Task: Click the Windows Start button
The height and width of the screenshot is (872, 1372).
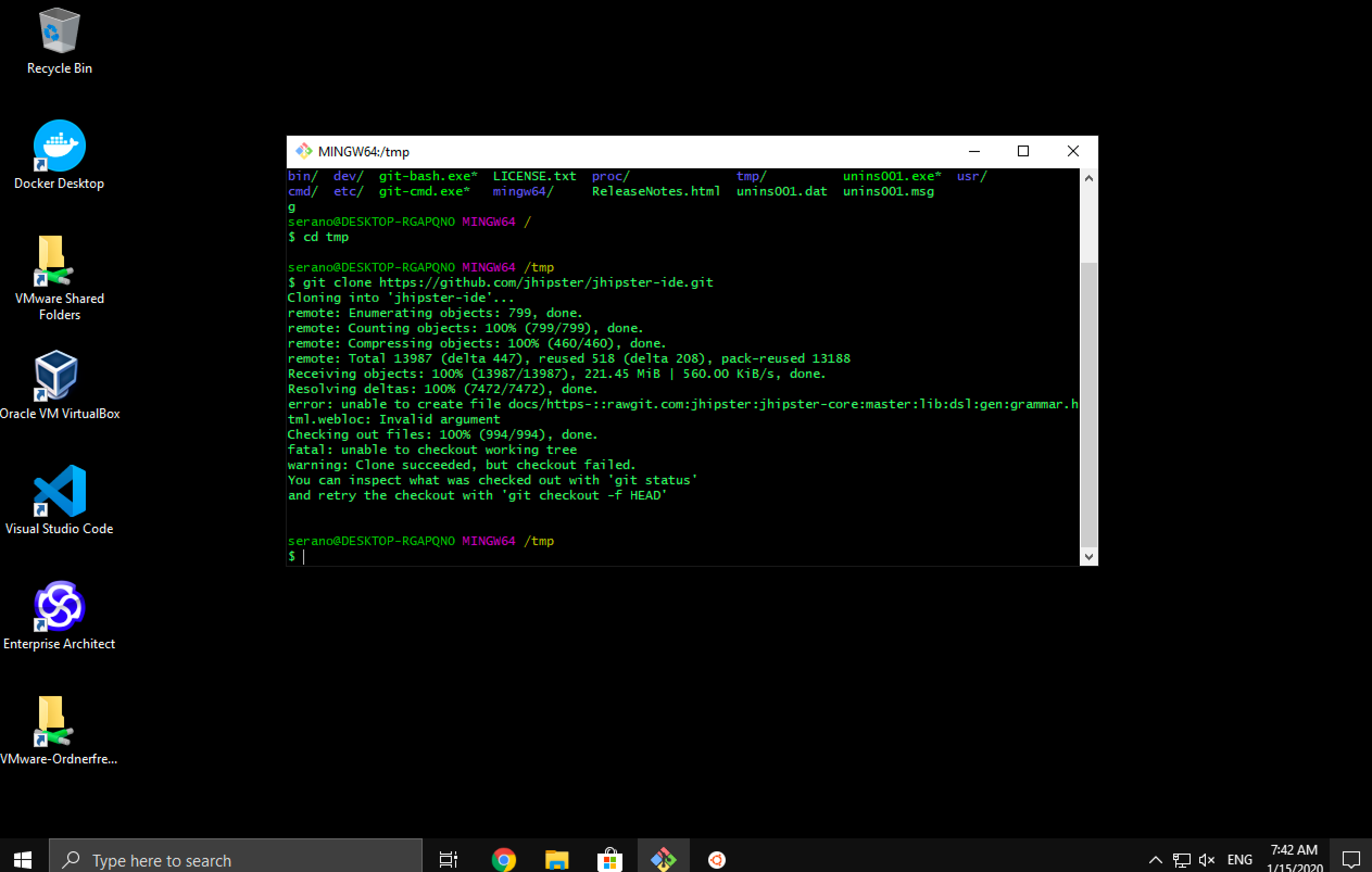Action: point(23,859)
